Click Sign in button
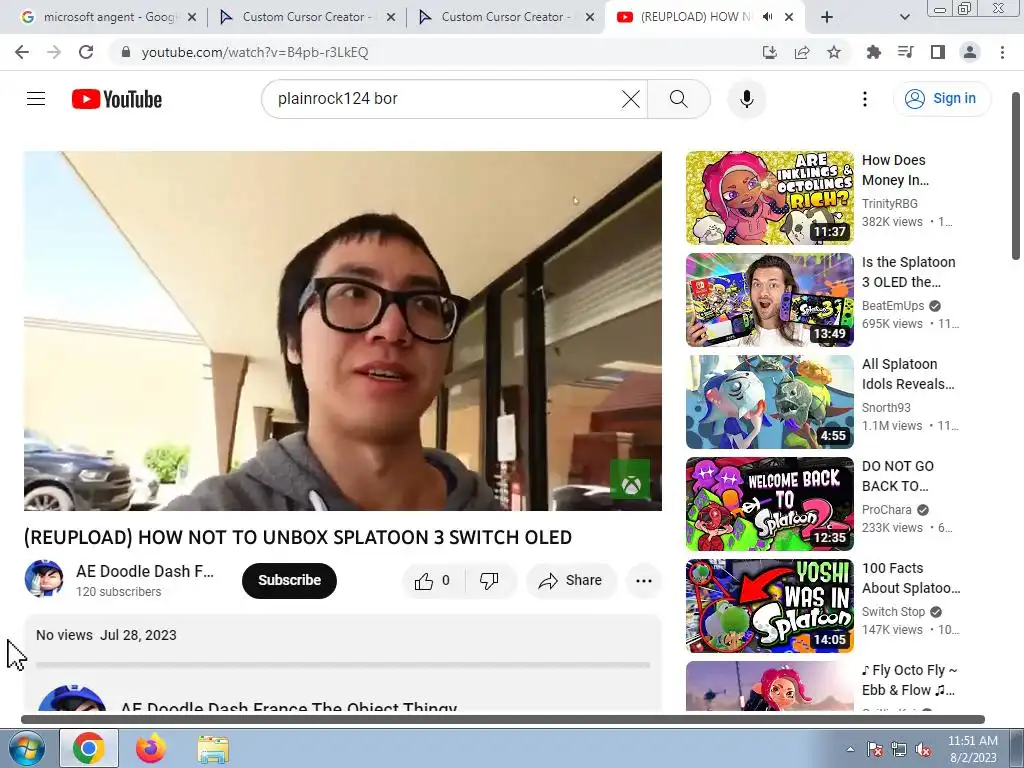Screen dimensions: 1024x768 (942, 99)
